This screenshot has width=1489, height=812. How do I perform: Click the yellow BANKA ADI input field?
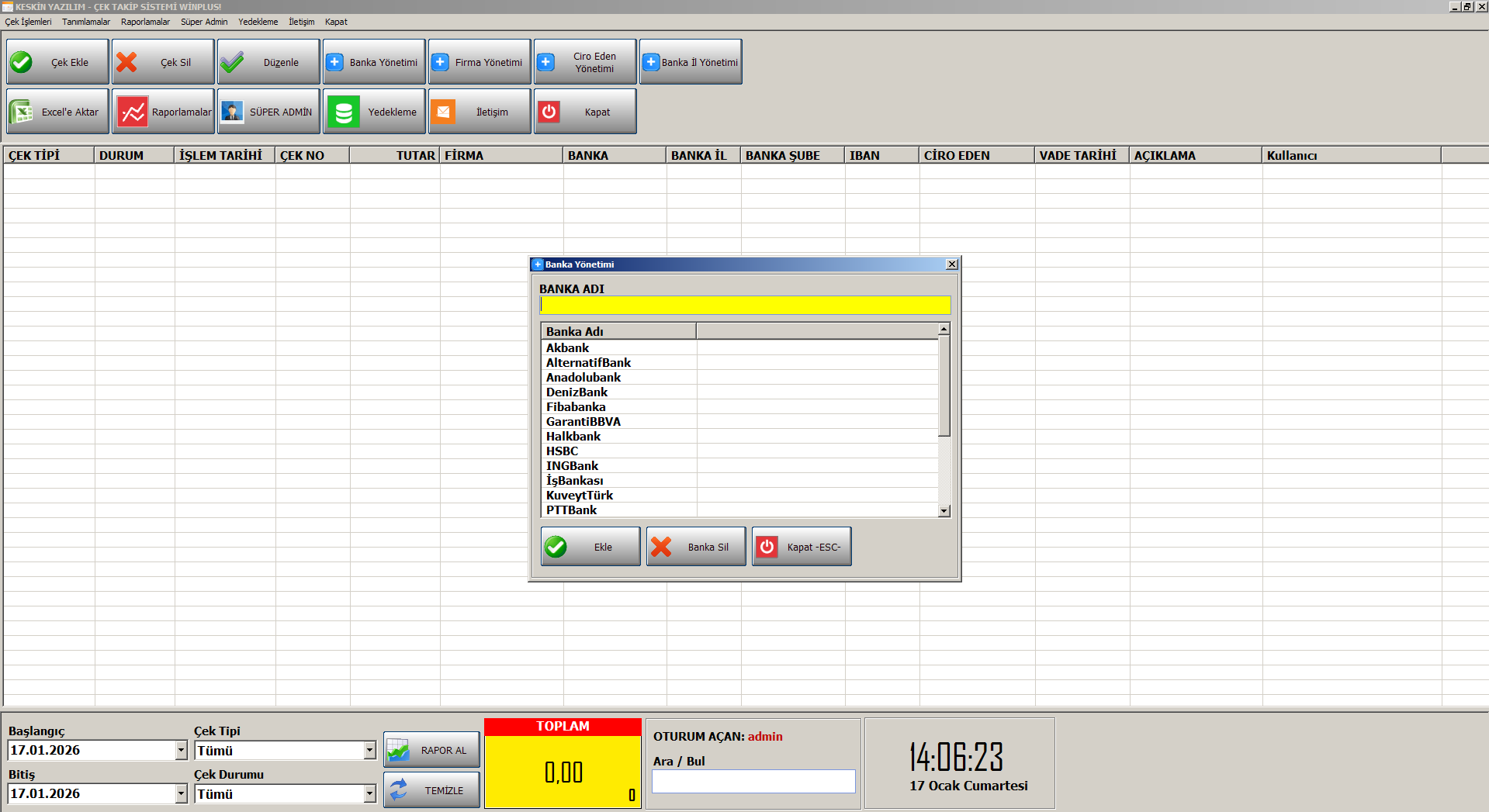tap(744, 305)
